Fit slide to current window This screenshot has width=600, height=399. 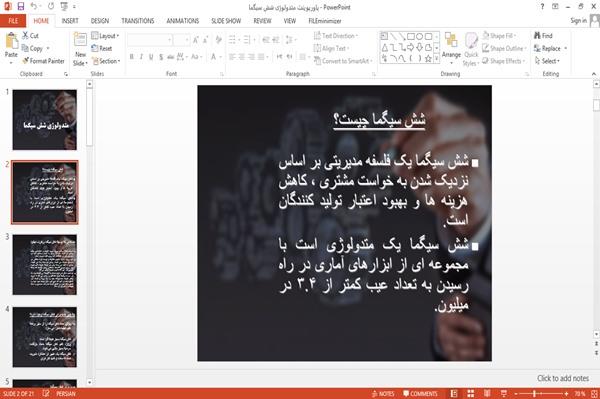click(x=594, y=394)
